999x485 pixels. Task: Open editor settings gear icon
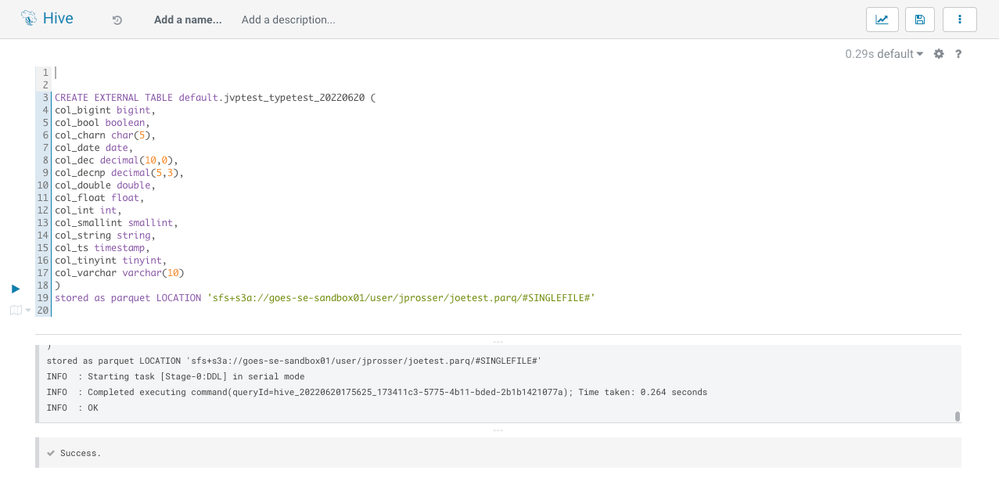tap(938, 54)
